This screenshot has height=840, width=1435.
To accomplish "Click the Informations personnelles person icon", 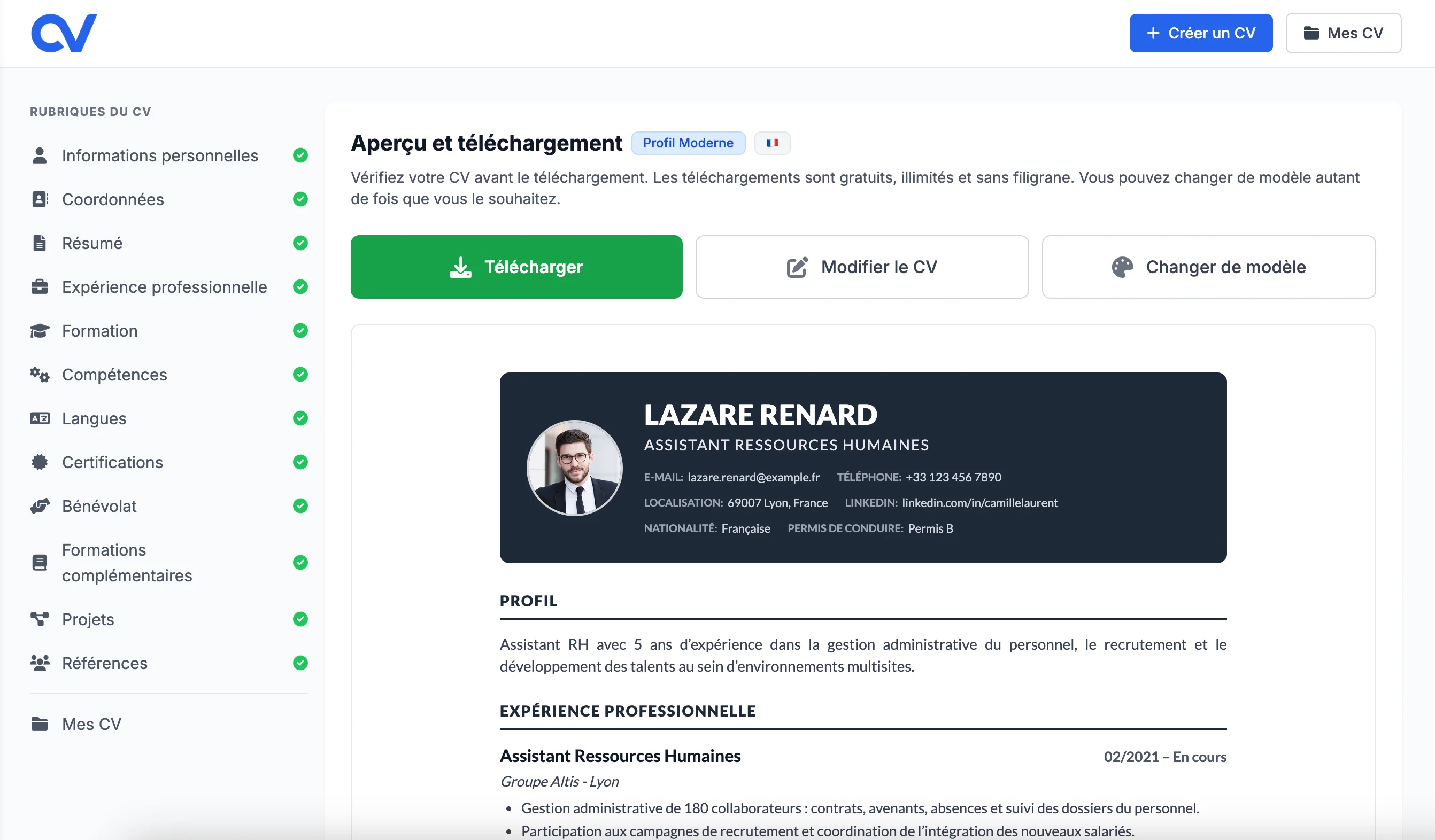I will click(x=39, y=155).
